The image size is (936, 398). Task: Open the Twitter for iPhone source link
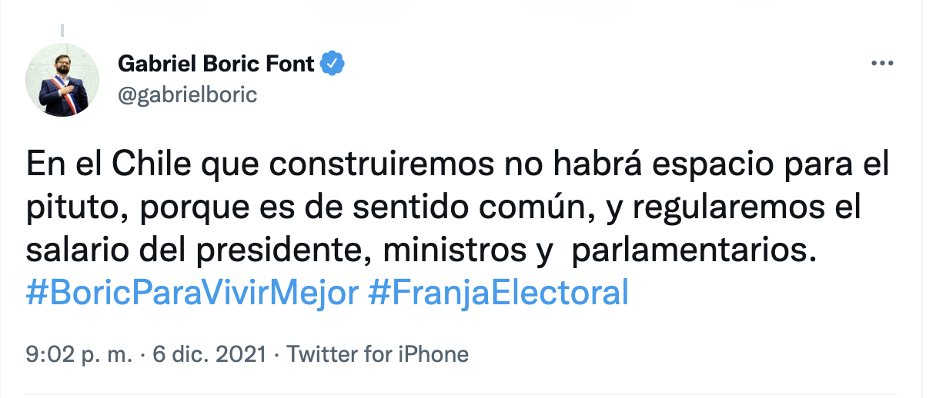(377, 354)
